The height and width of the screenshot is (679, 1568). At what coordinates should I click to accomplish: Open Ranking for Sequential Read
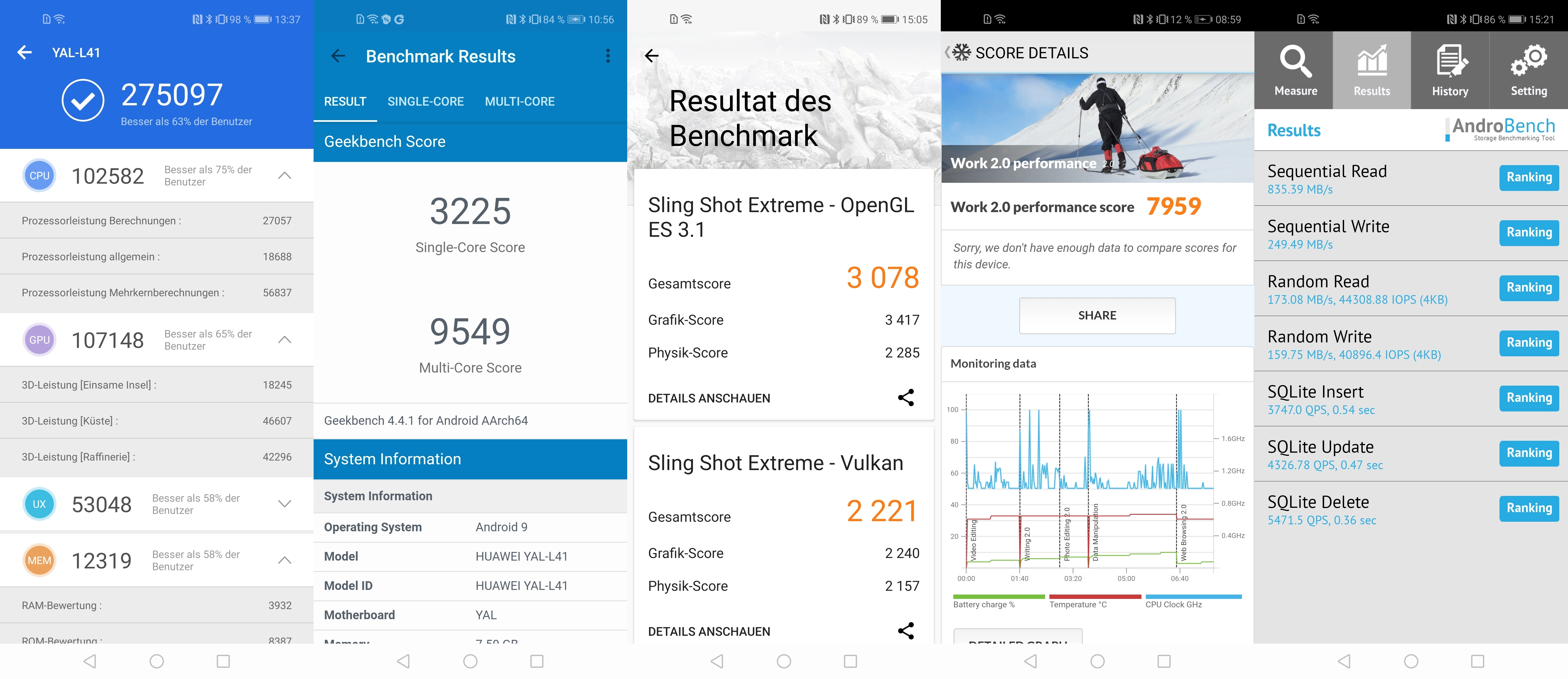pyautogui.click(x=1529, y=178)
